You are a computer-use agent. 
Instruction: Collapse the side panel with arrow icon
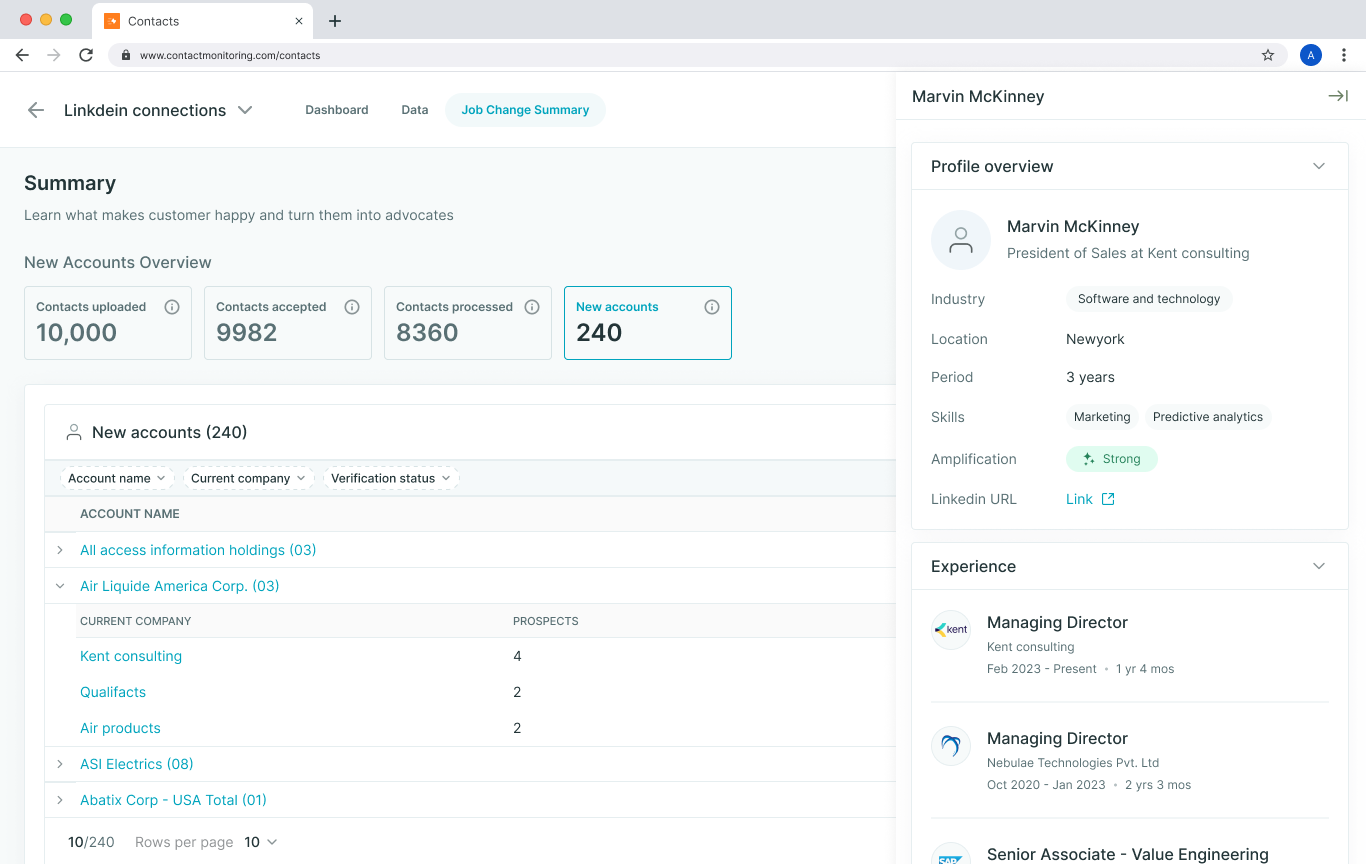tap(1338, 96)
